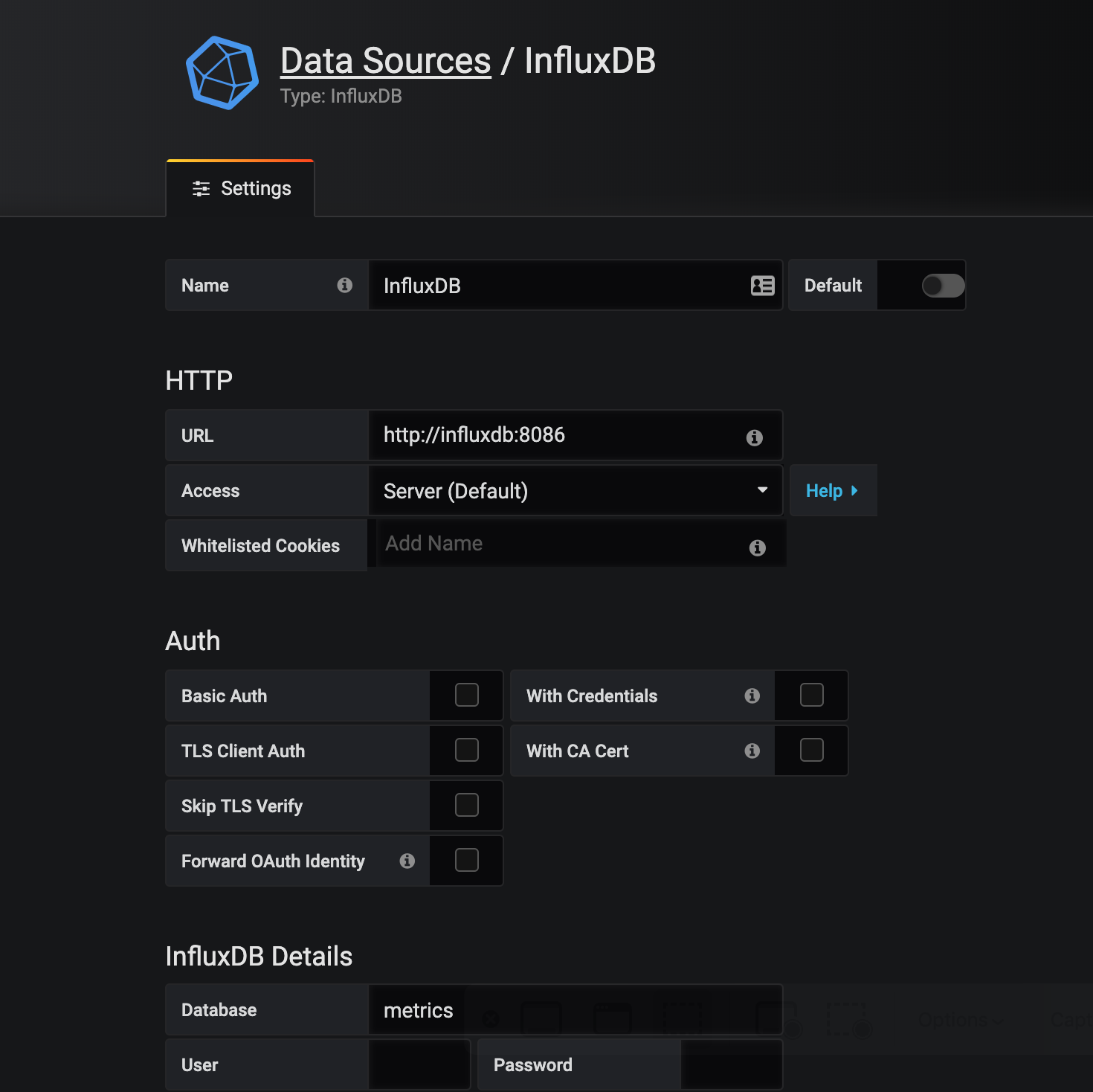
Task: Click the InfluxDB logo icon
Action: point(222,73)
